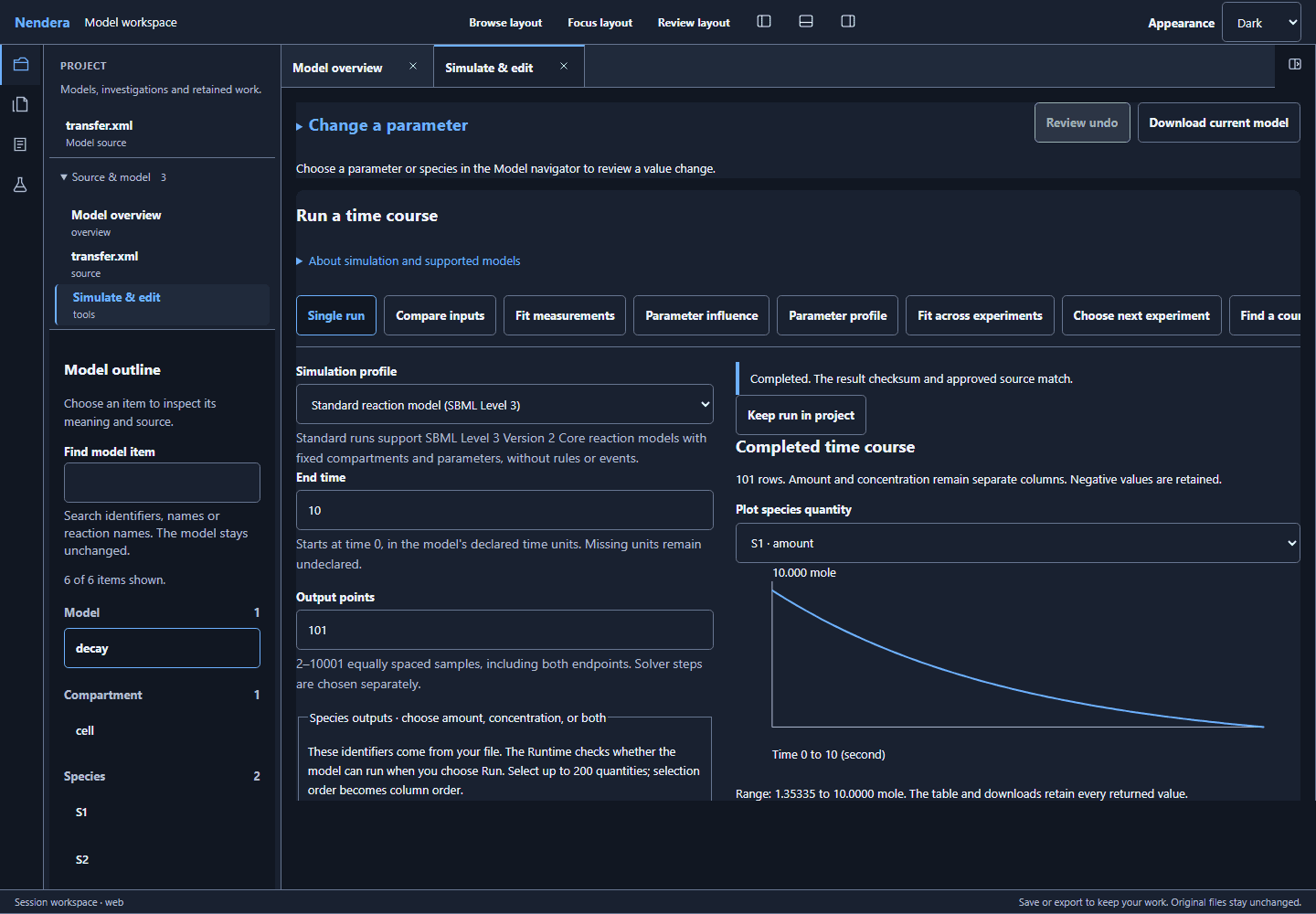Screen dimensions: 1316x914
Task: Switch to Browse layout
Action: (x=505, y=22)
